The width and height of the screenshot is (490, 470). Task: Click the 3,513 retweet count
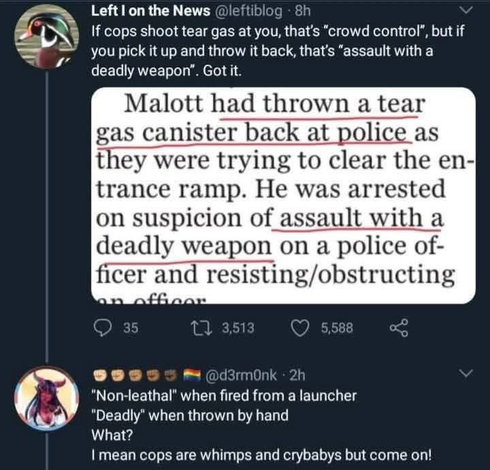(238, 328)
